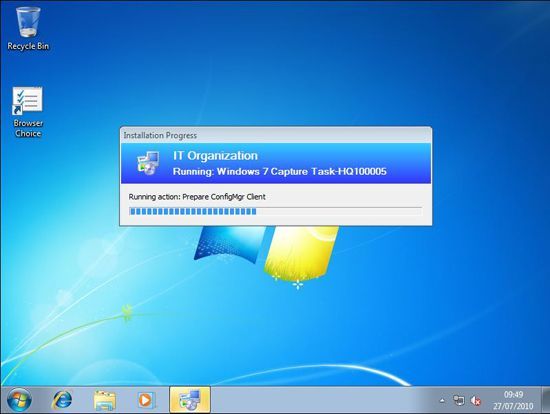Click the Running action: Prepare ConfigMgr Client text
Image resolution: width=550 pixels, height=414 pixels.
tap(197, 197)
